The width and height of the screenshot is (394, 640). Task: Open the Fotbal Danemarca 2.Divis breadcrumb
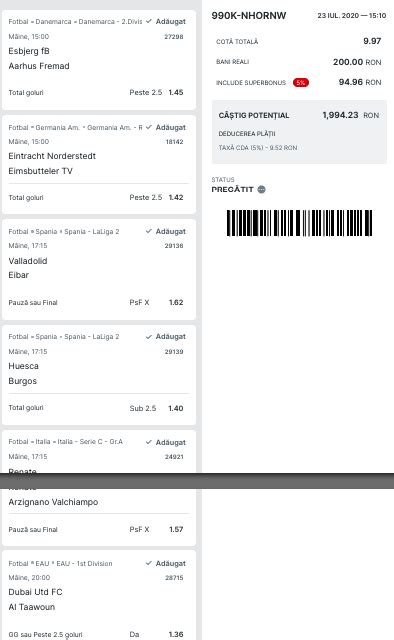coord(75,22)
